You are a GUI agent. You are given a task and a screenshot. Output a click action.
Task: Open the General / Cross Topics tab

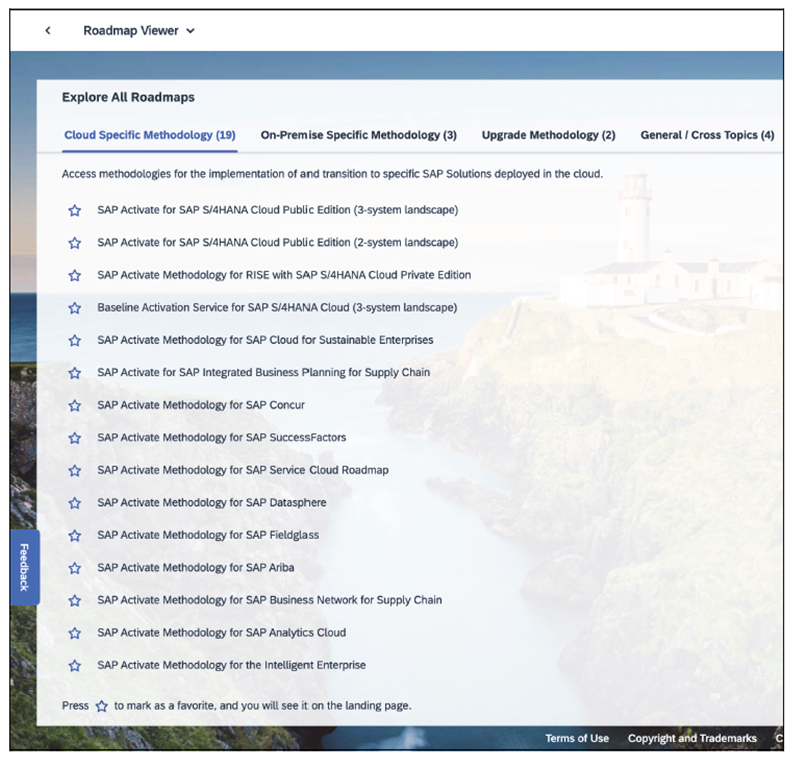point(707,135)
